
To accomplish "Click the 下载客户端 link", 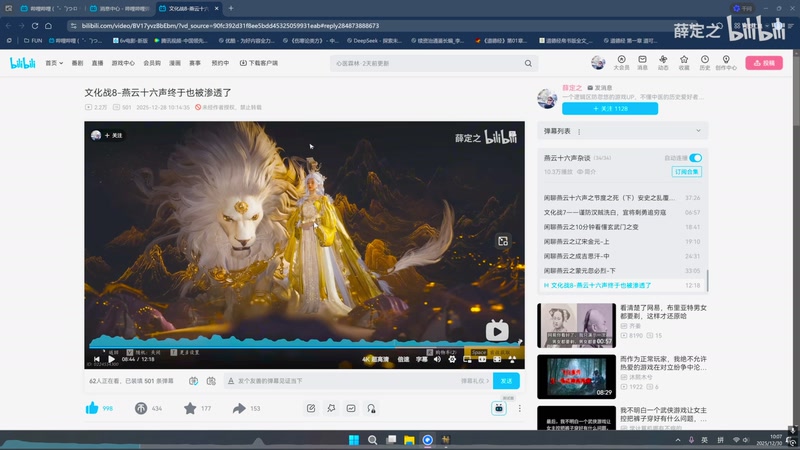I will (x=259, y=63).
